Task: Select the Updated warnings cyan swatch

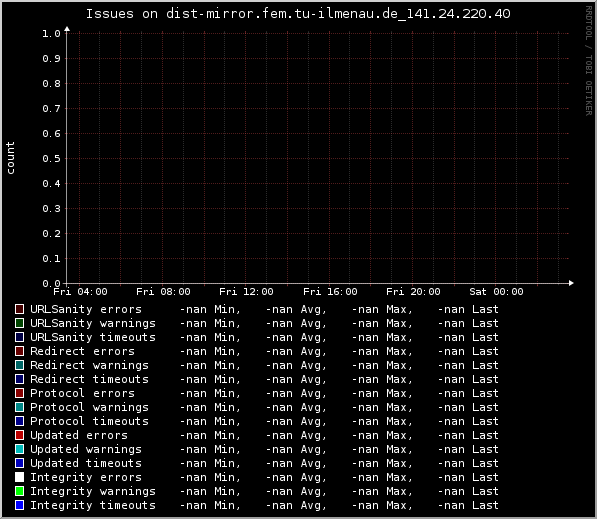Action: click(x=19, y=449)
